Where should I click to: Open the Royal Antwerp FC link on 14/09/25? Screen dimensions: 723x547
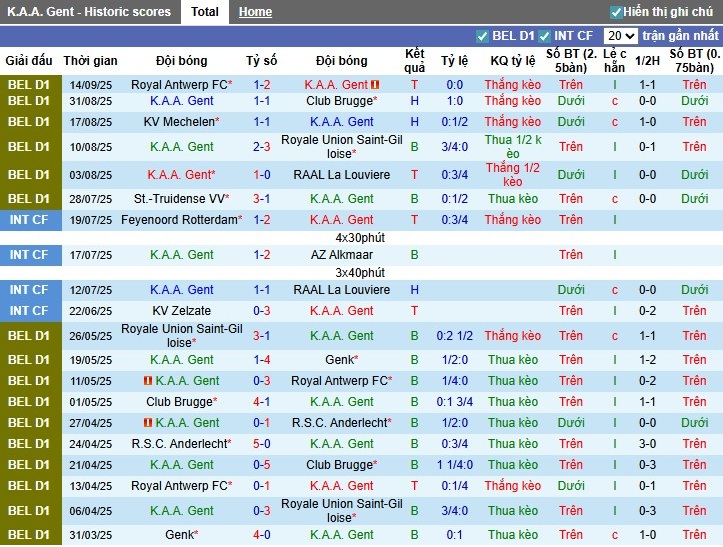[178, 86]
